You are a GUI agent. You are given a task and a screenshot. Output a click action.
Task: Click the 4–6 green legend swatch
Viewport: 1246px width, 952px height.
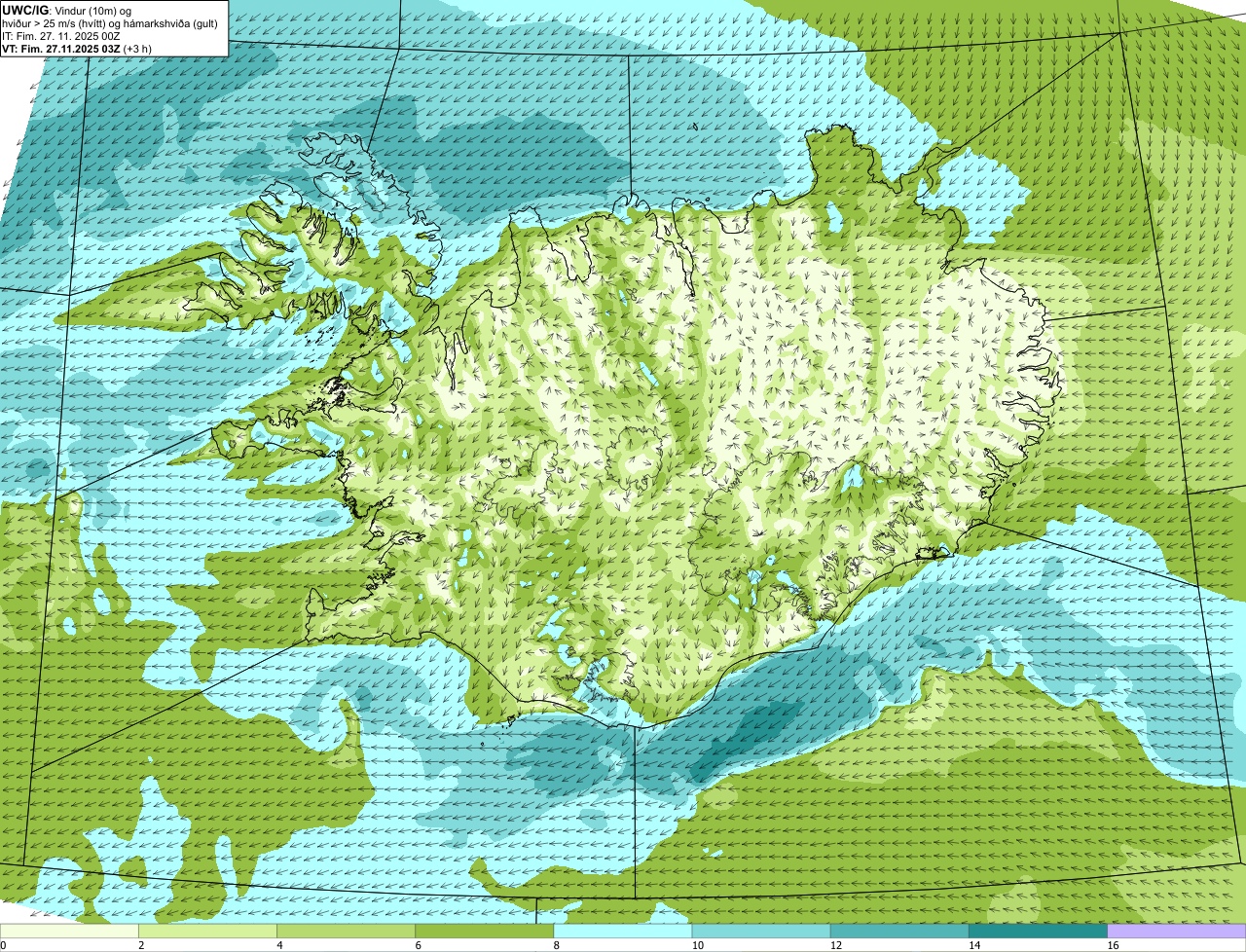[x=347, y=932]
